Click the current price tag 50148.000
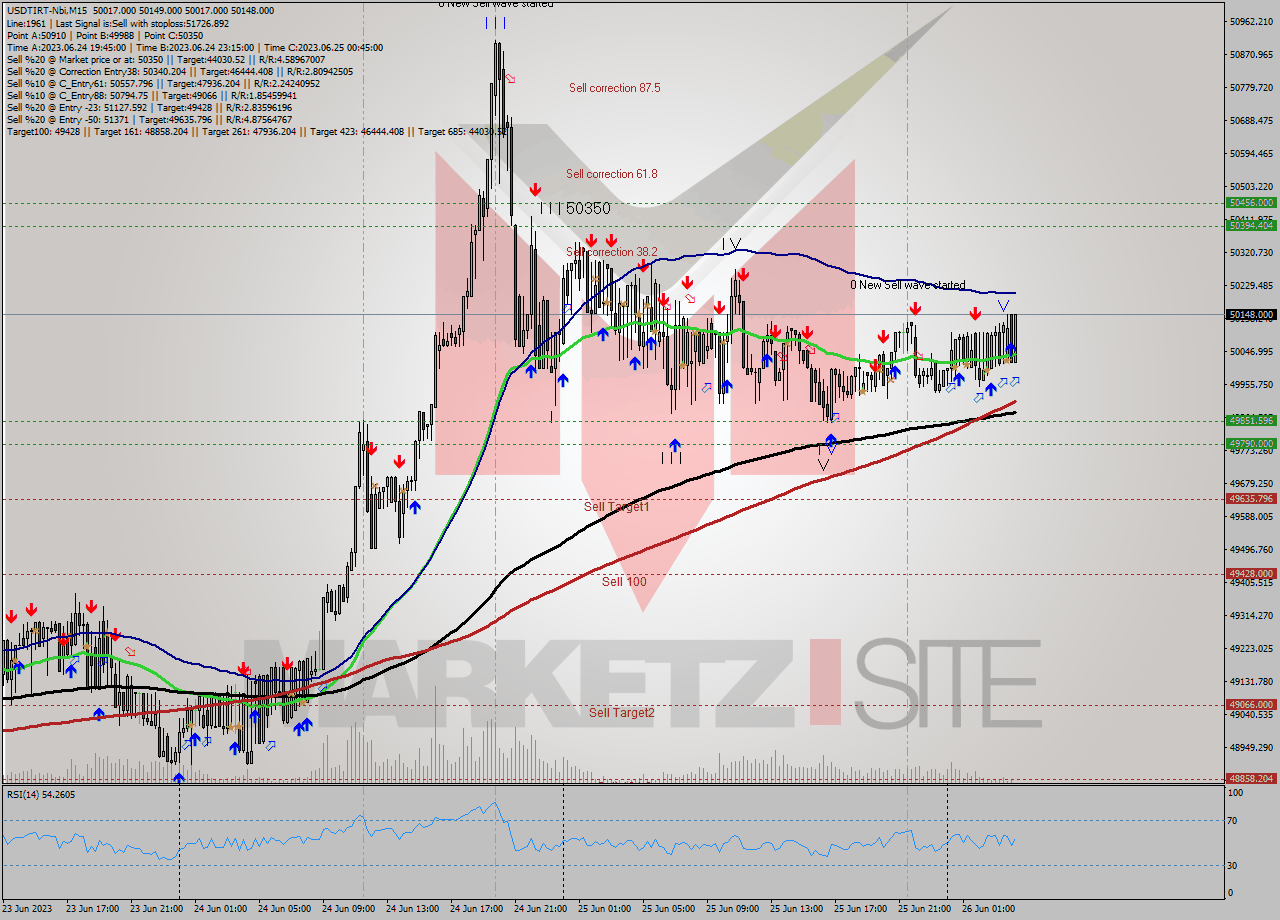 1250,314
